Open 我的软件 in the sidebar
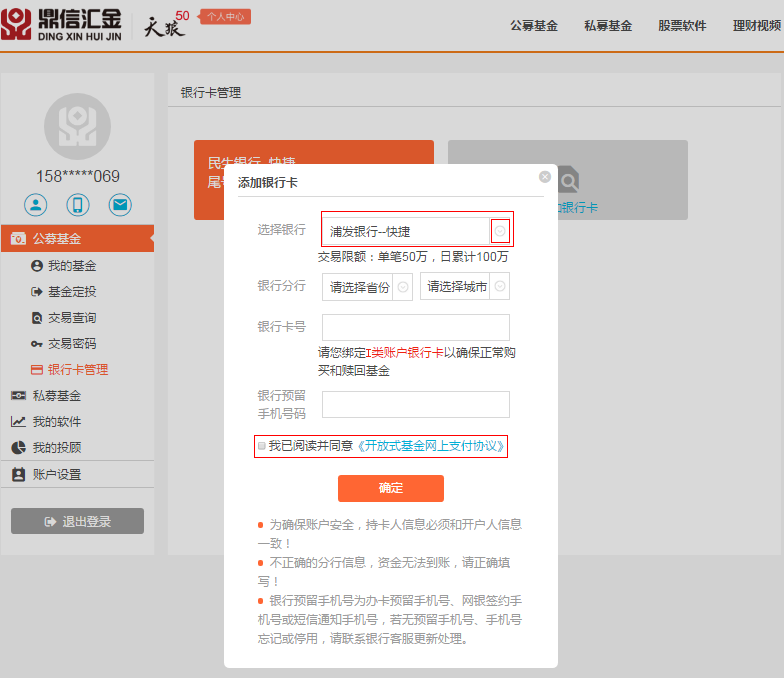The height and width of the screenshot is (678, 784). 56,422
